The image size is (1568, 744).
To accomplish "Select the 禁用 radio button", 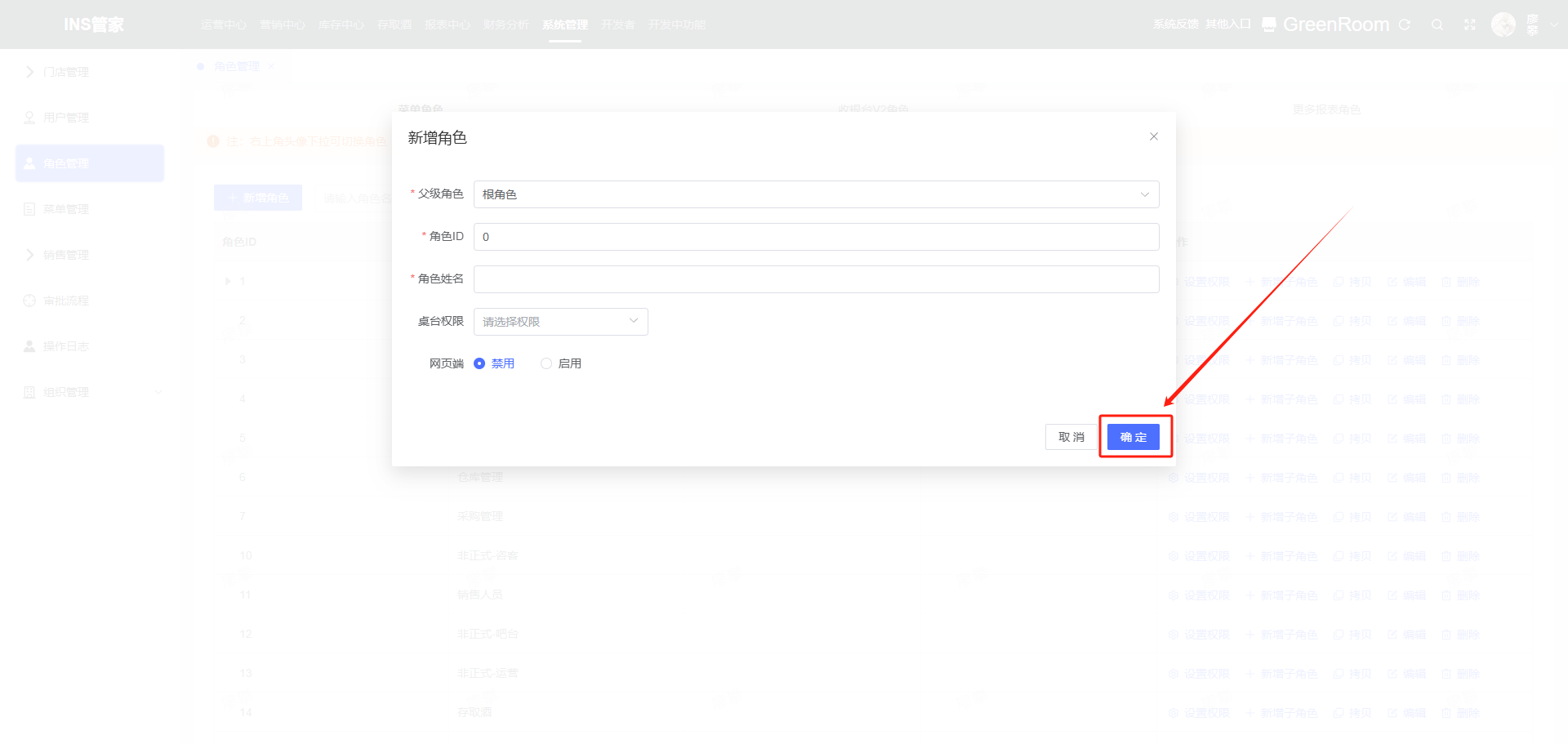I will pyautogui.click(x=479, y=363).
